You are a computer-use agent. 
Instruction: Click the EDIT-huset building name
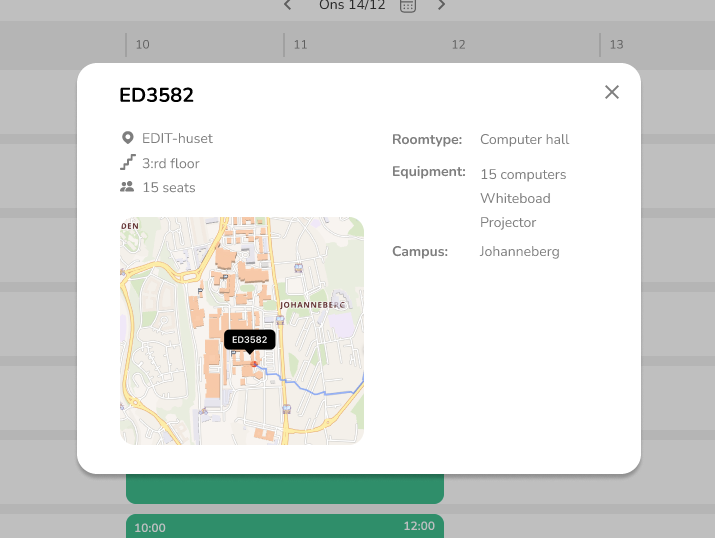177,139
